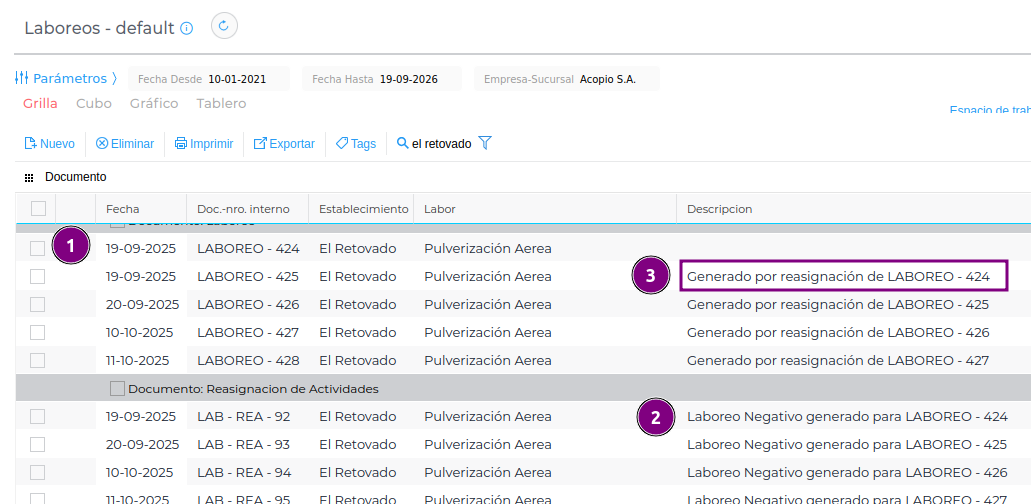This screenshot has width=1031, height=504.
Task: Click the grid dots icon beside Documento
Action: click(29, 177)
